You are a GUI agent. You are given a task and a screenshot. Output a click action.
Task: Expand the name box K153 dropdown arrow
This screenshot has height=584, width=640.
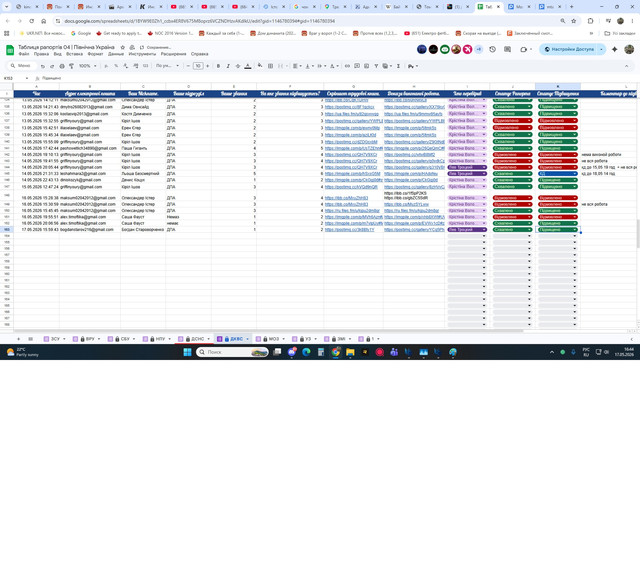pos(27,78)
